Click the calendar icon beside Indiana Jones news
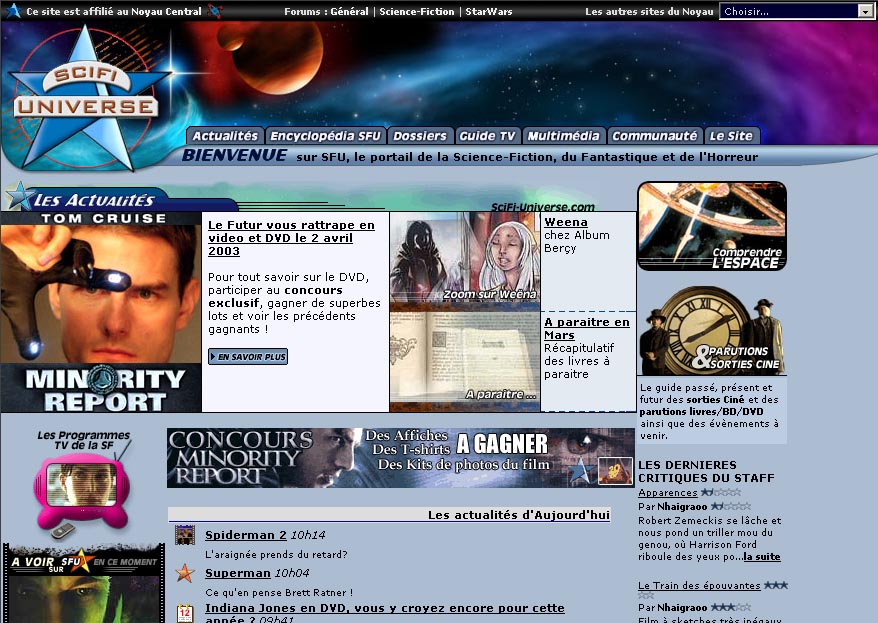 click(x=185, y=613)
